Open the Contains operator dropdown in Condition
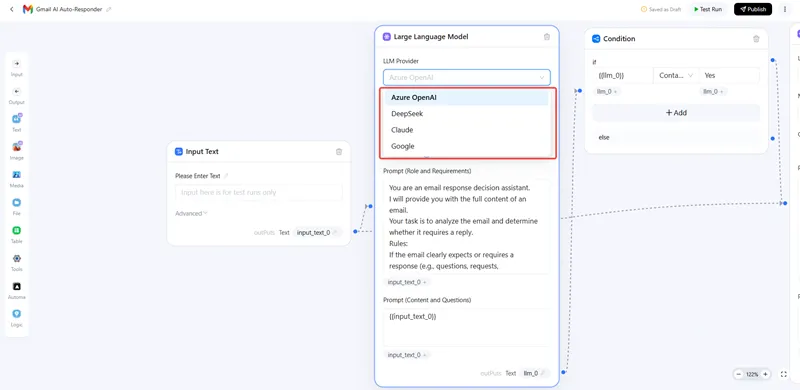The height and width of the screenshot is (390, 800). [x=676, y=76]
